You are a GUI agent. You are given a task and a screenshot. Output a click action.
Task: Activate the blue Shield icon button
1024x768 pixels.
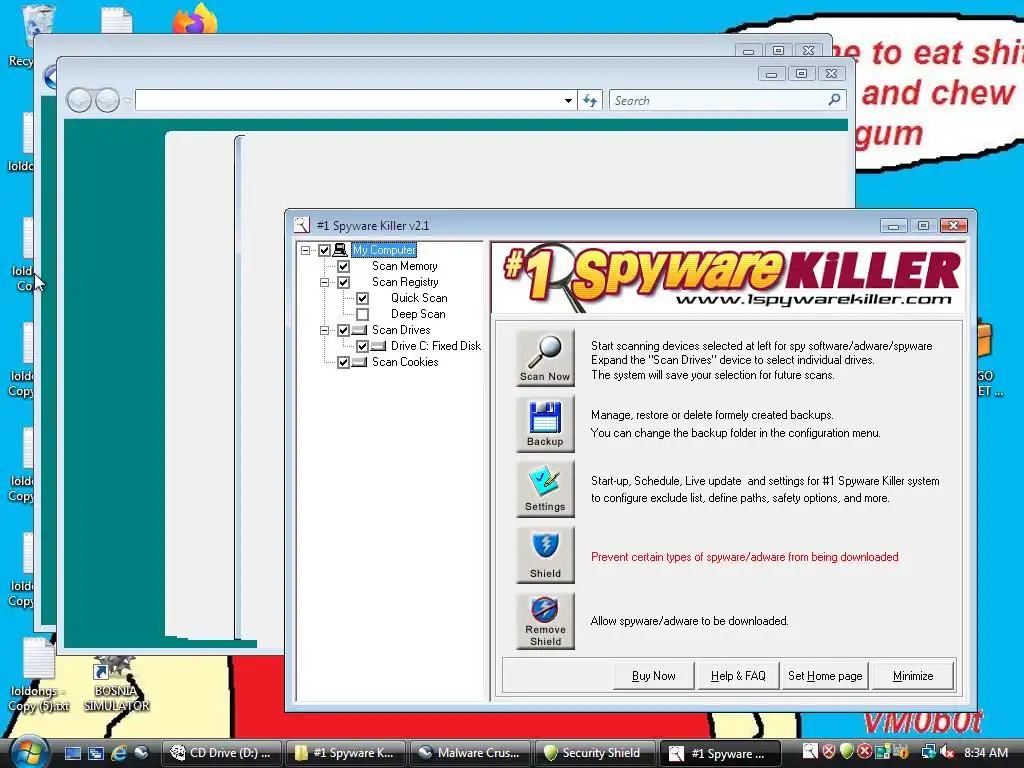click(x=545, y=554)
